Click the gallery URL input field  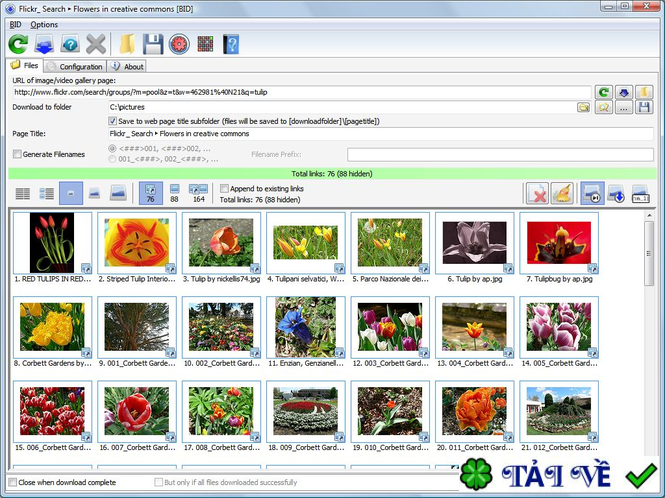302,92
